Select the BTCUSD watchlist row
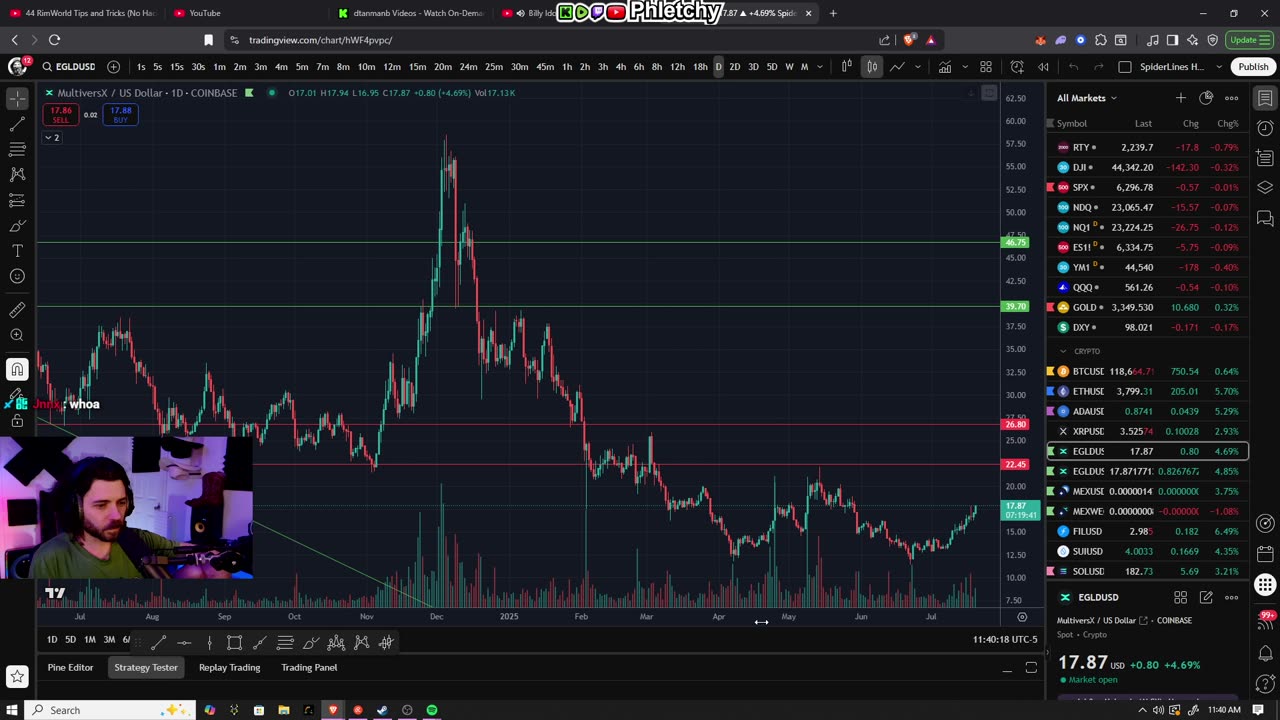The width and height of the screenshot is (1280, 720). (x=1147, y=371)
